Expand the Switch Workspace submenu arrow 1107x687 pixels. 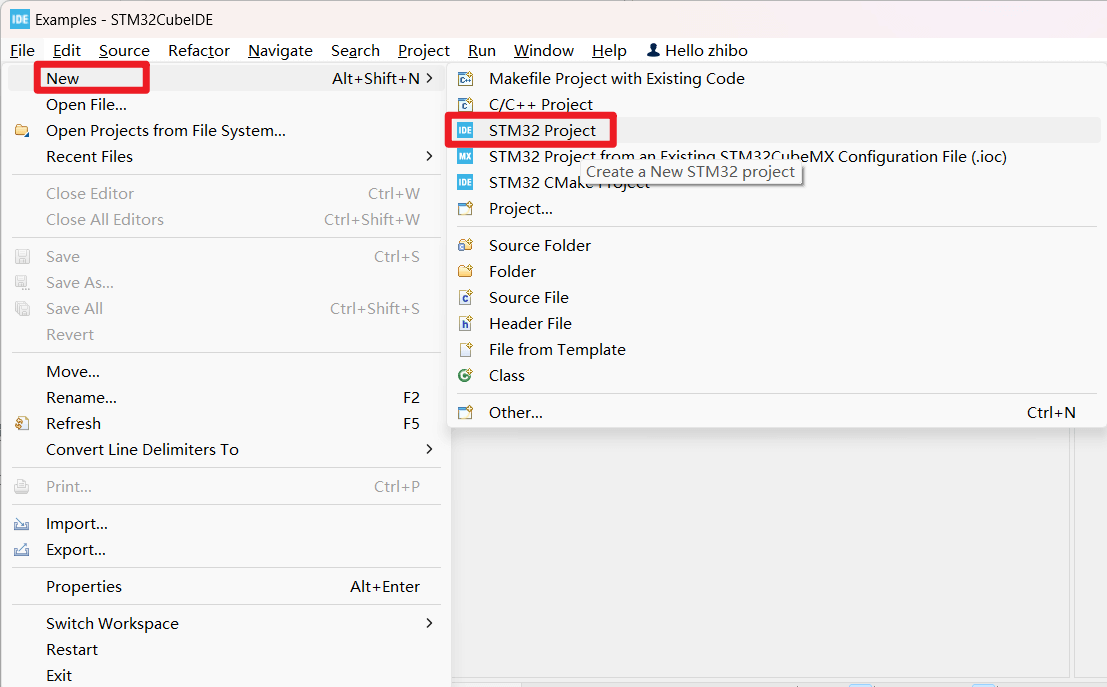coord(429,623)
